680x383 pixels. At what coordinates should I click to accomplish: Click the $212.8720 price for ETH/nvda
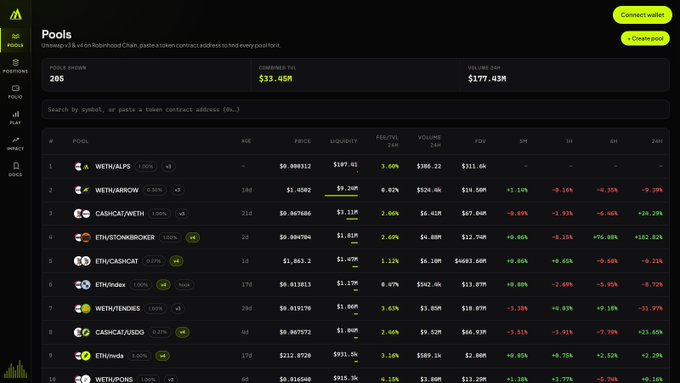click(x=295, y=356)
